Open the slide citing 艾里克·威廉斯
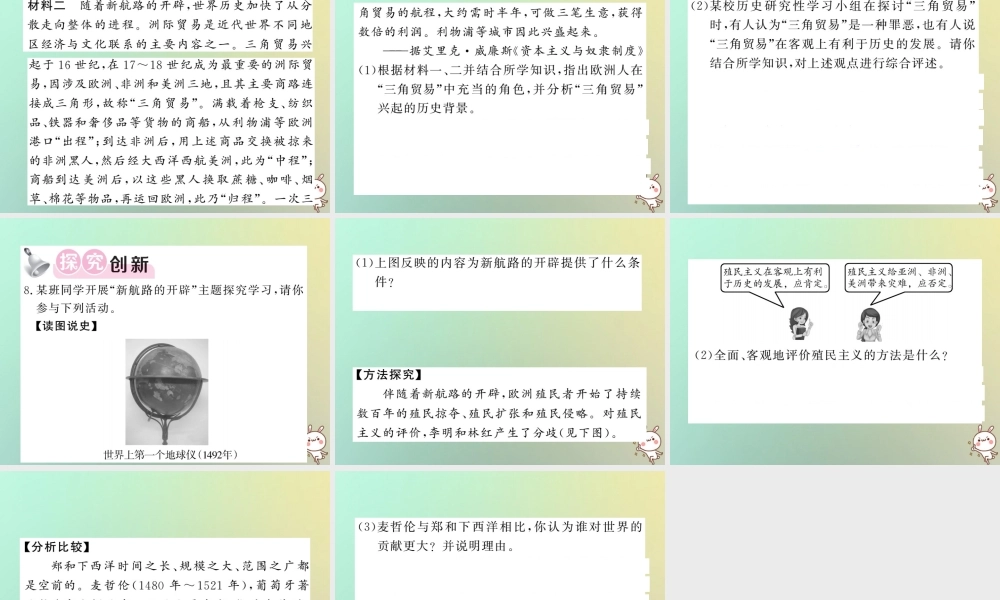 pos(500,106)
